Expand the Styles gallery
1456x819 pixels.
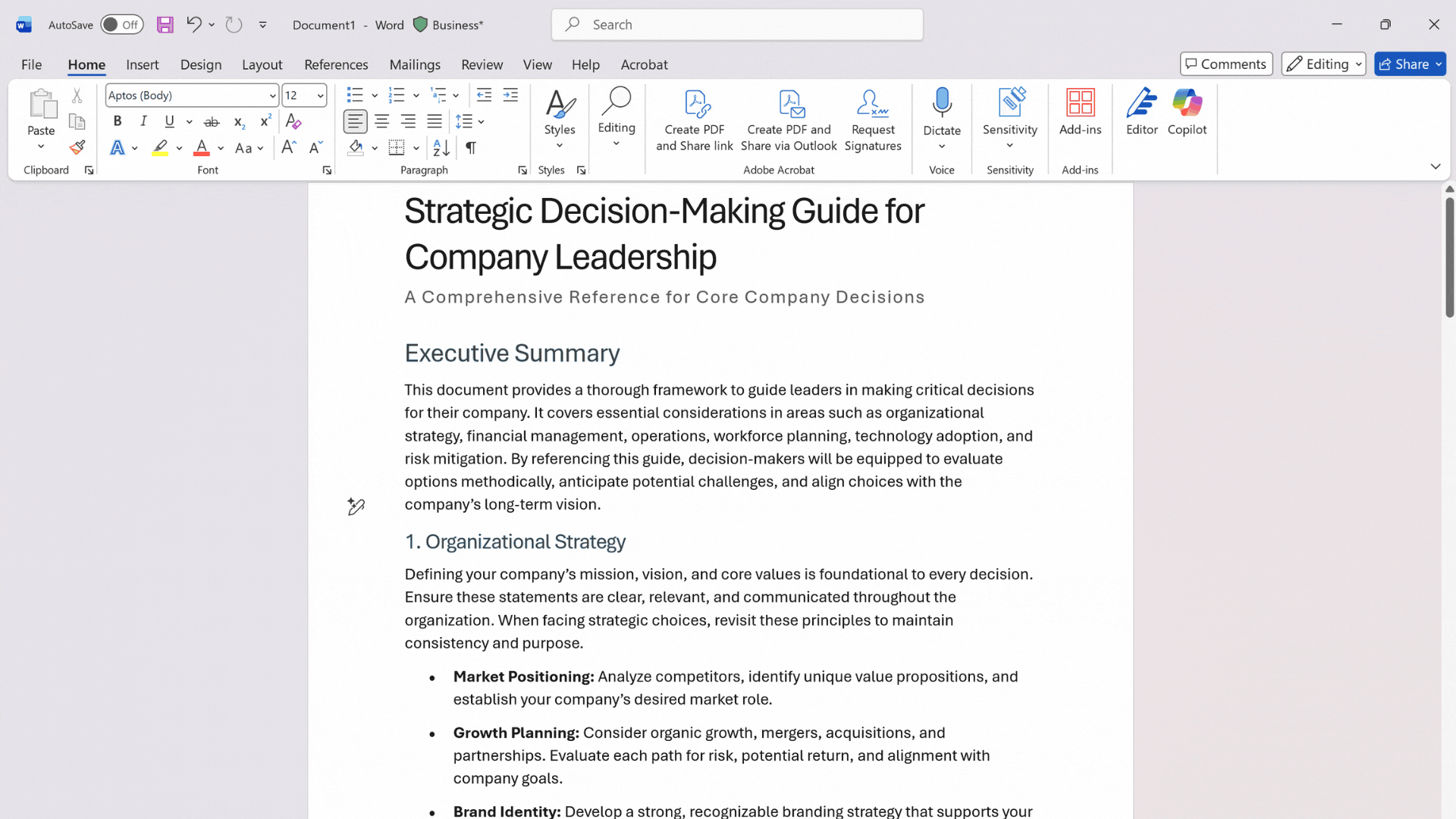(560, 118)
